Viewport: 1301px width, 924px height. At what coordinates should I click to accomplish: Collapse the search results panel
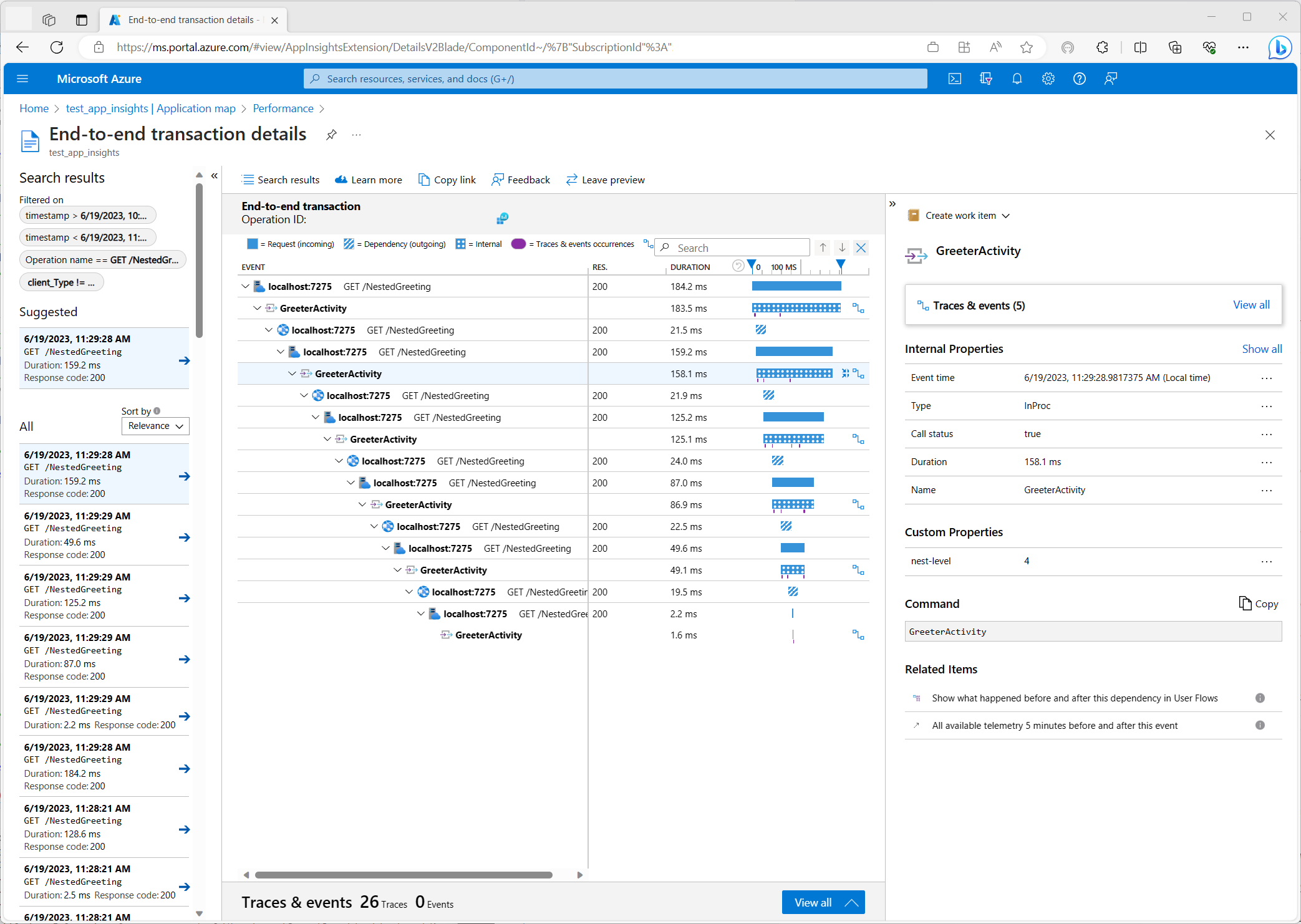coord(215,176)
